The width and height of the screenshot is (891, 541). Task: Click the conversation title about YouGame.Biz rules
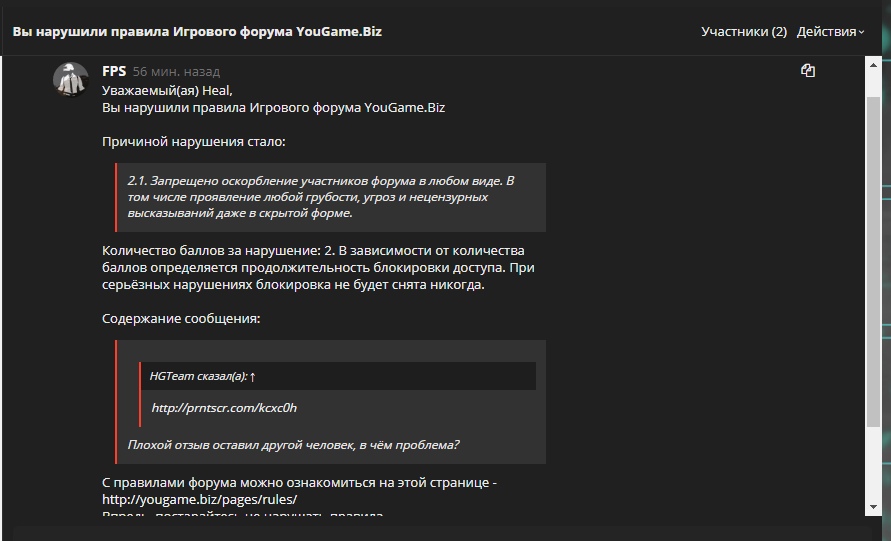pos(197,31)
